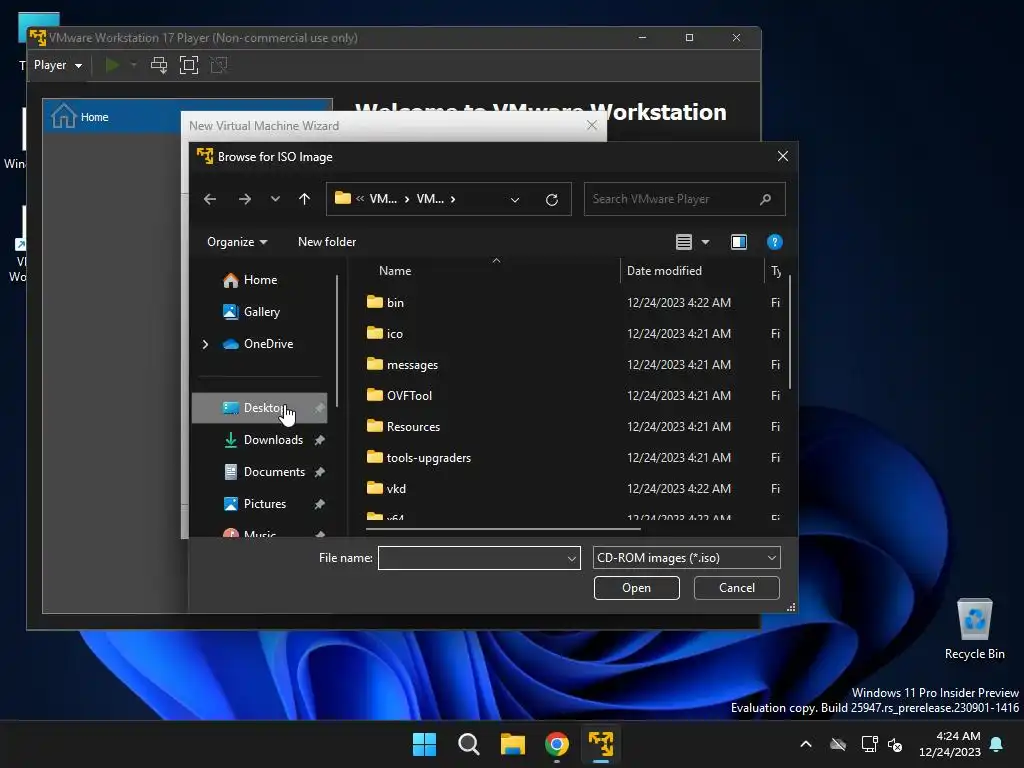Open taskbar Search
This screenshot has width=1024, height=768.
coord(469,744)
